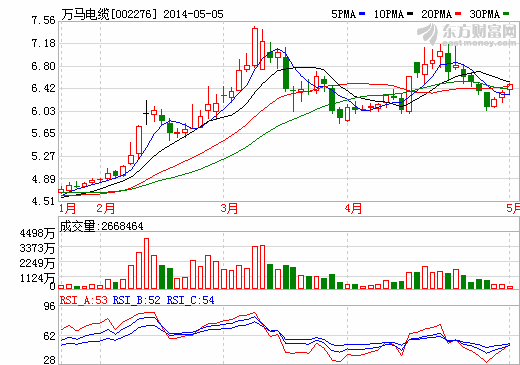Click the tallest red candlestick near 7.56
The width and height of the screenshot is (520, 365).
[x=255, y=47]
